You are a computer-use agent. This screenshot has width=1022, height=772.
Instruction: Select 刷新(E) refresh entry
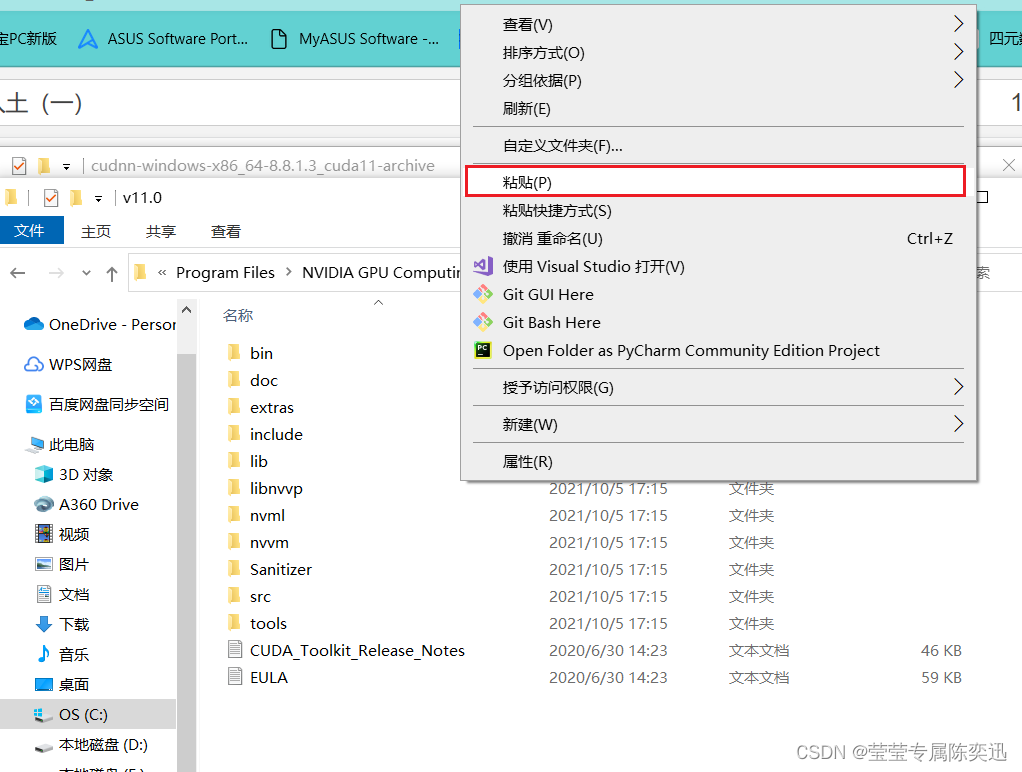click(718, 108)
